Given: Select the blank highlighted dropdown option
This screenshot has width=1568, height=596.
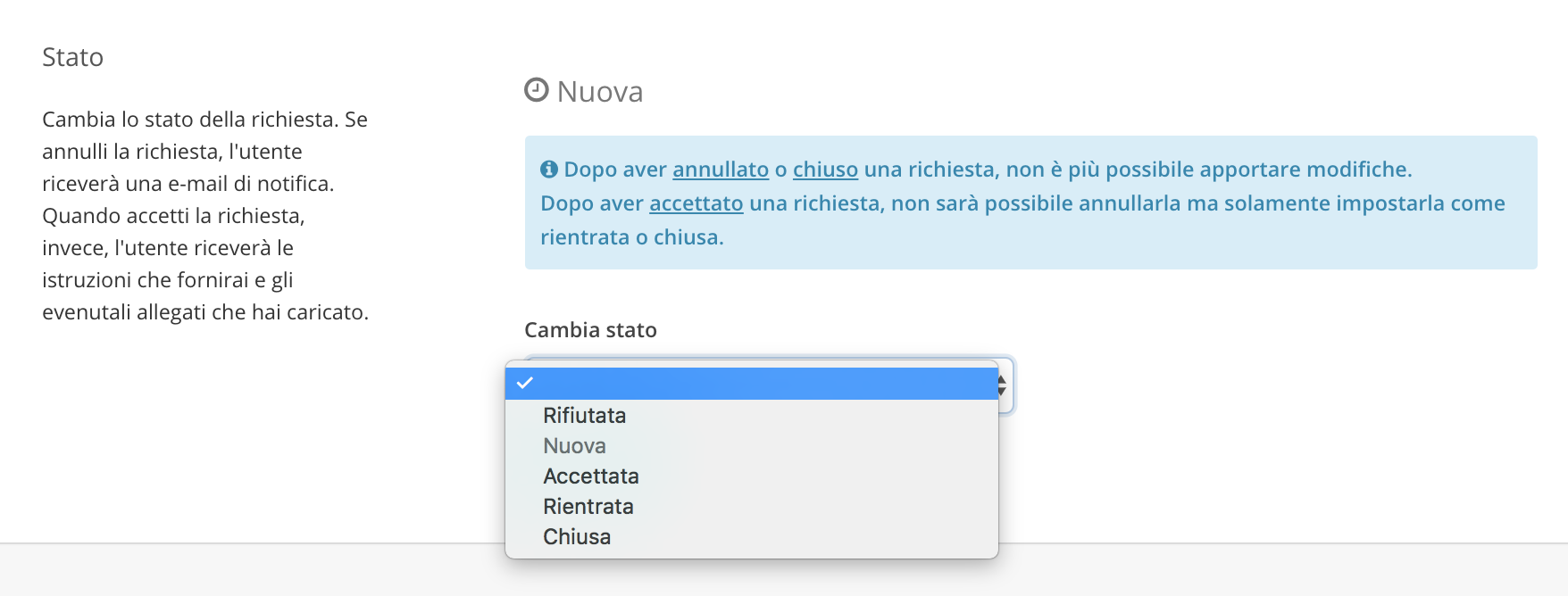Looking at the screenshot, I should click(752, 384).
